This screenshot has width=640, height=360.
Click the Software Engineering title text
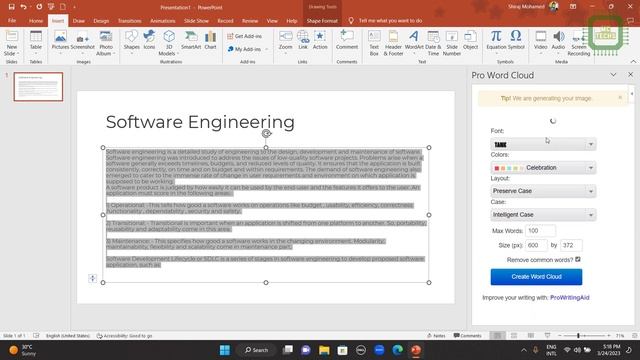point(200,122)
